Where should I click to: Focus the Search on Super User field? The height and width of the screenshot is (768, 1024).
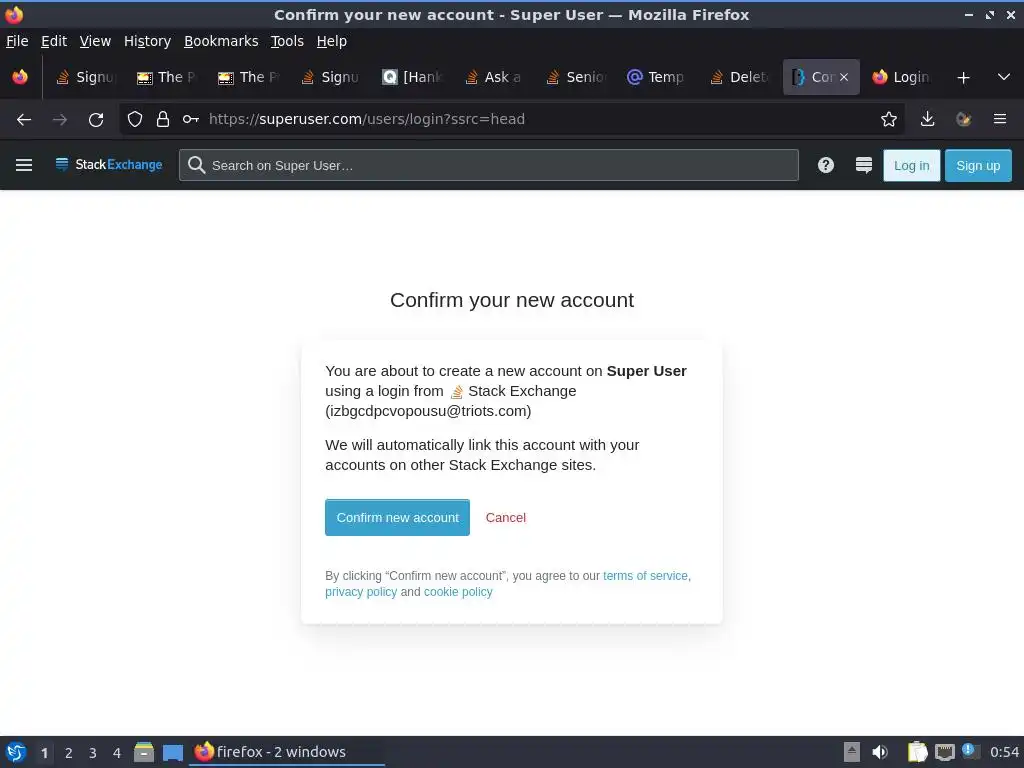488,165
